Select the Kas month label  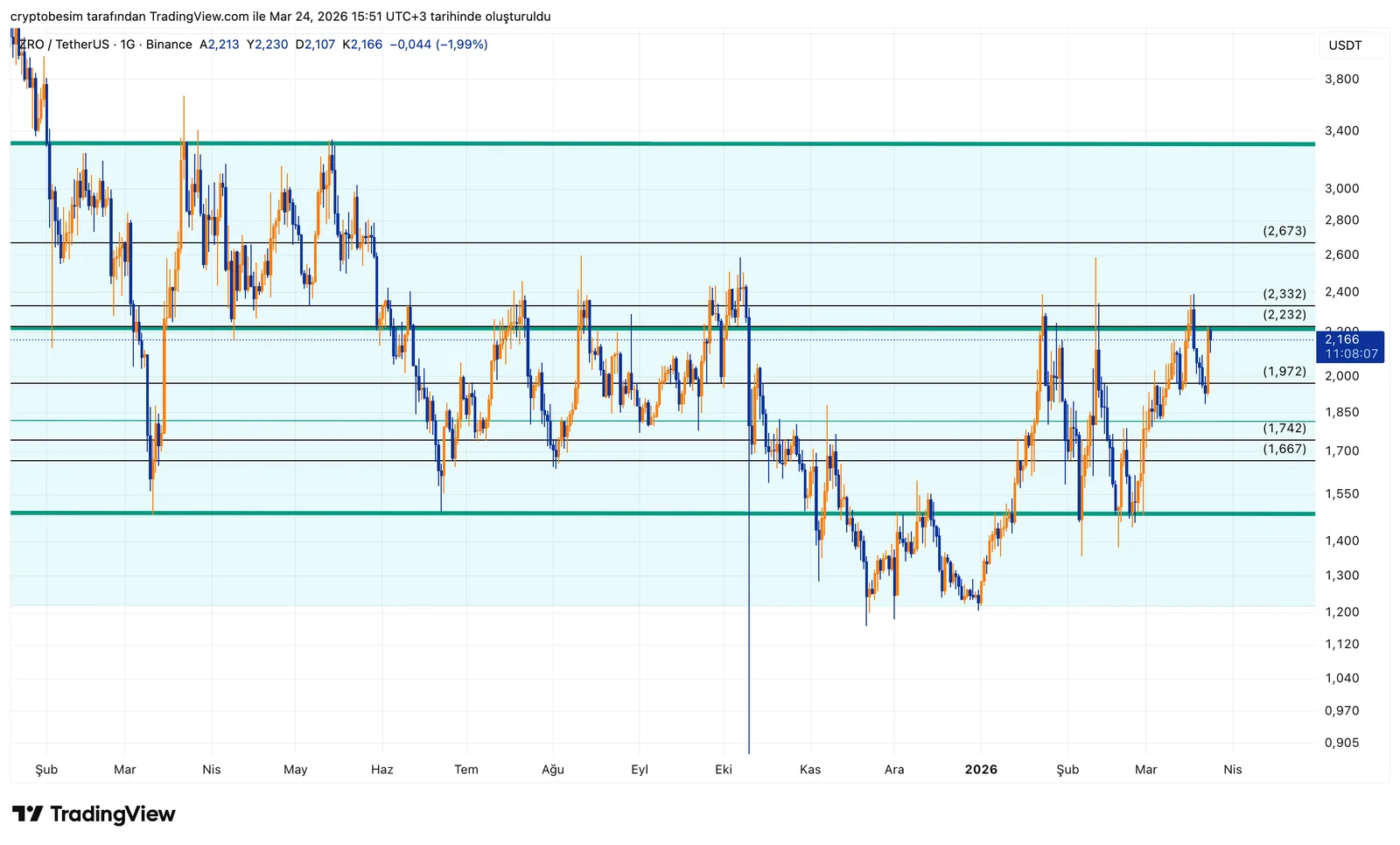pyautogui.click(x=810, y=770)
